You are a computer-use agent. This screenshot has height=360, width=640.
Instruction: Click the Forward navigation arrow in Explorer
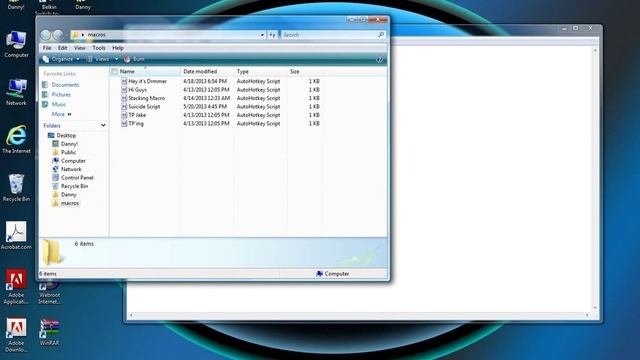pyautogui.click(x=58, y=35)
